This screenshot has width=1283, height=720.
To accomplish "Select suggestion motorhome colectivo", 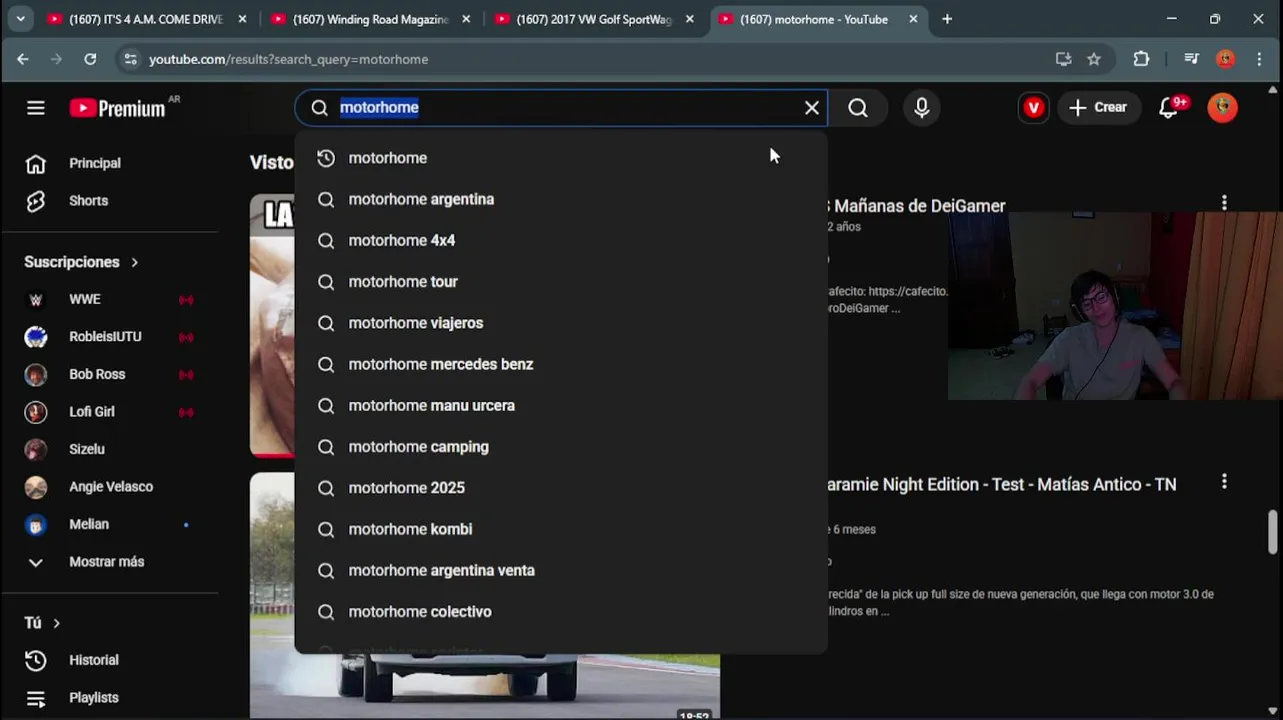I will point(561,612).
